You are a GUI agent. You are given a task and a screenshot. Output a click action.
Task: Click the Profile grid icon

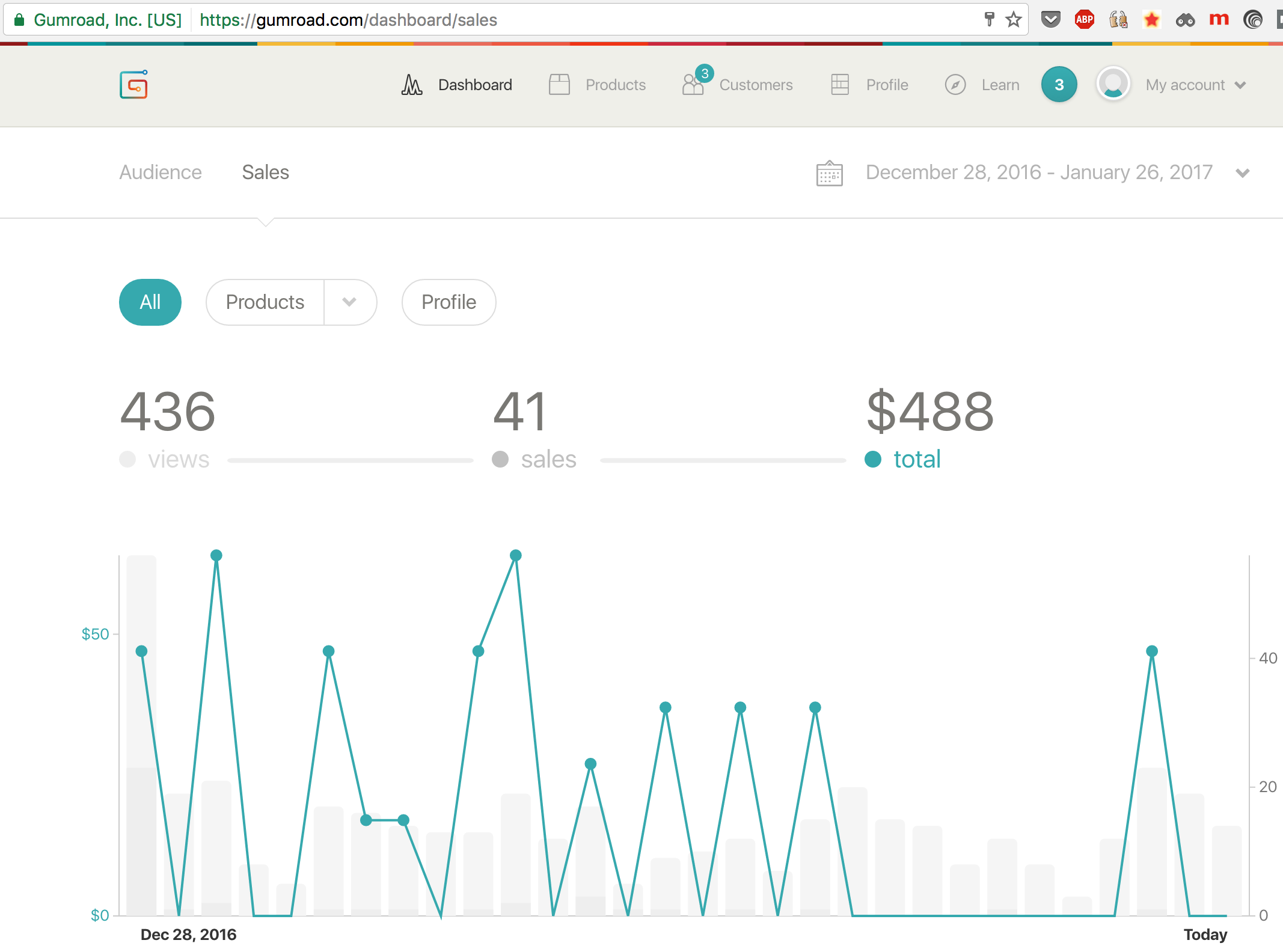(x=840, y=85)
